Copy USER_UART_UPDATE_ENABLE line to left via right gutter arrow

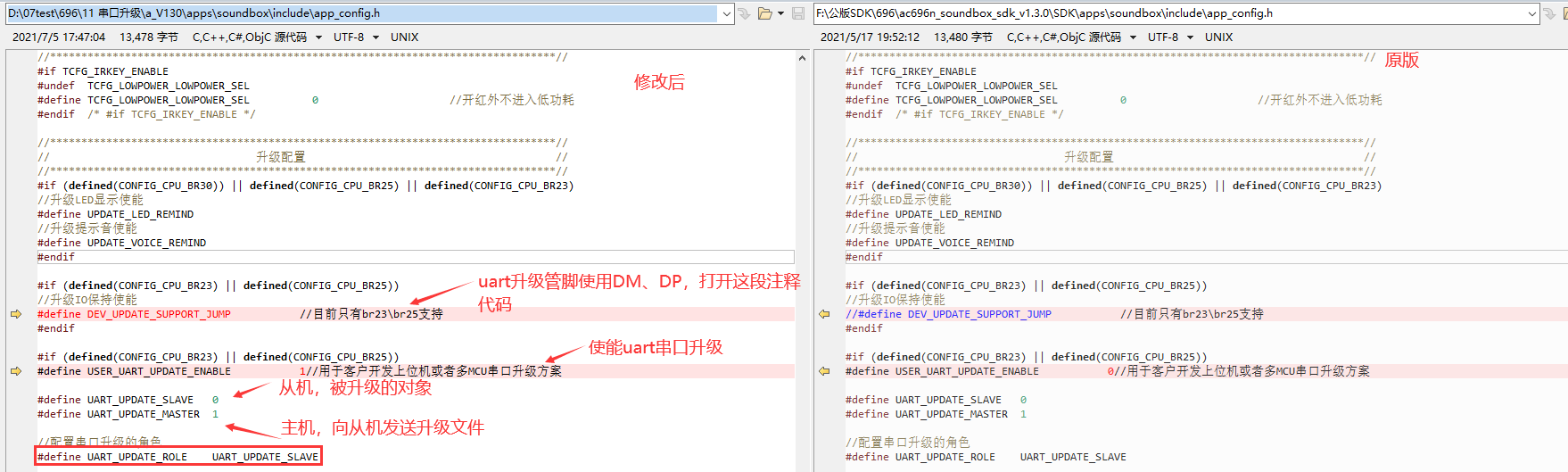(x=824, y=371)
